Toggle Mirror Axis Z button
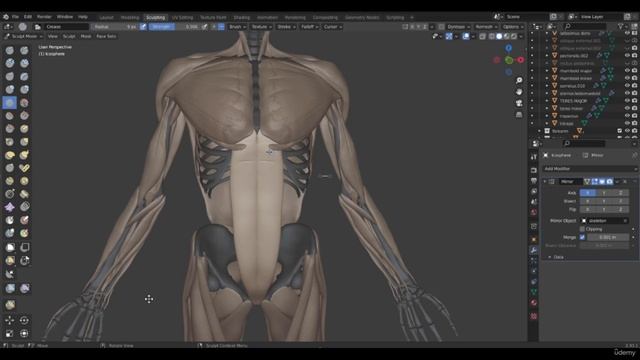 [x=620, y=193]
